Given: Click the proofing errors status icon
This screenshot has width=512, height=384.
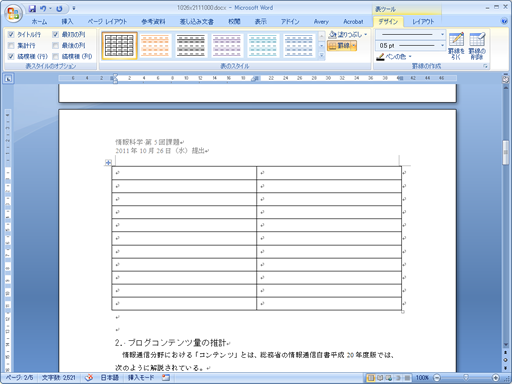Looking at the screenshot, I should [x=89, y=378].
